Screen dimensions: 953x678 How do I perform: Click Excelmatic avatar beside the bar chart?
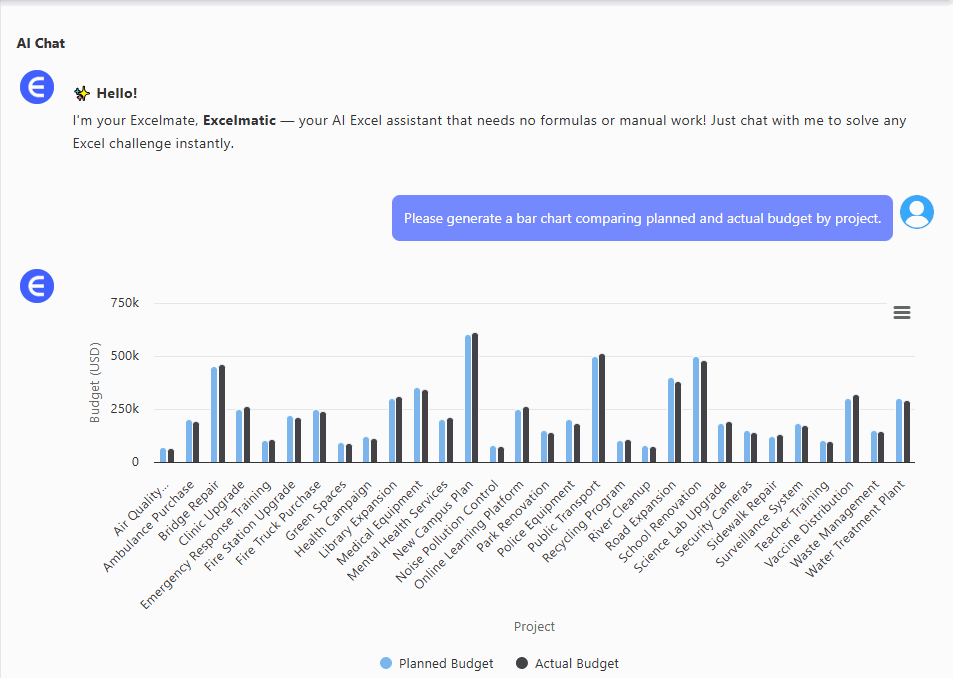point(37,287)
